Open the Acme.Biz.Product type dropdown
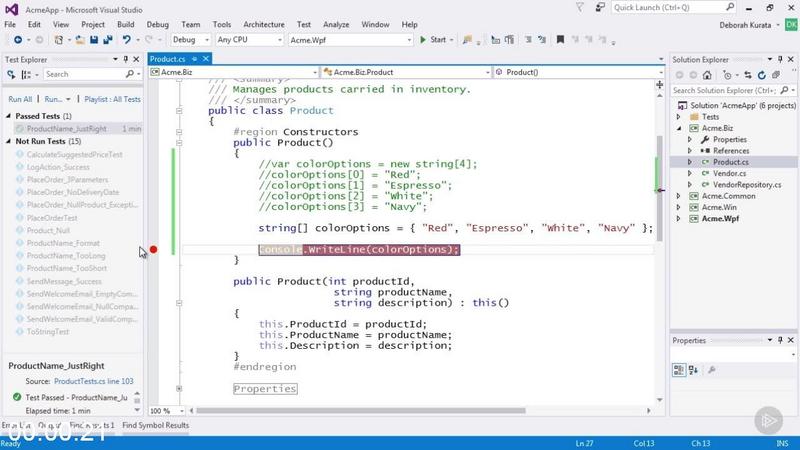Screen dimensions: 800x450 click(406, 72)
